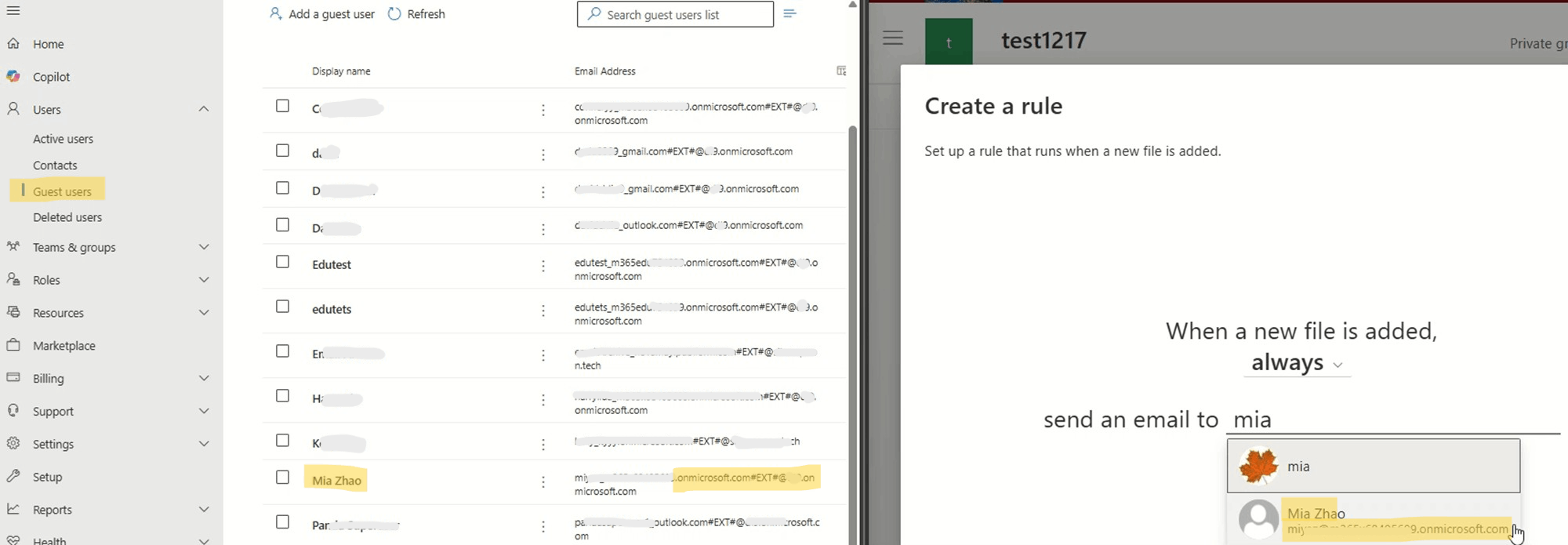Viewport: 1568px width, 545px height.
Task: Click the Refresh button
Action: point(416,14)
